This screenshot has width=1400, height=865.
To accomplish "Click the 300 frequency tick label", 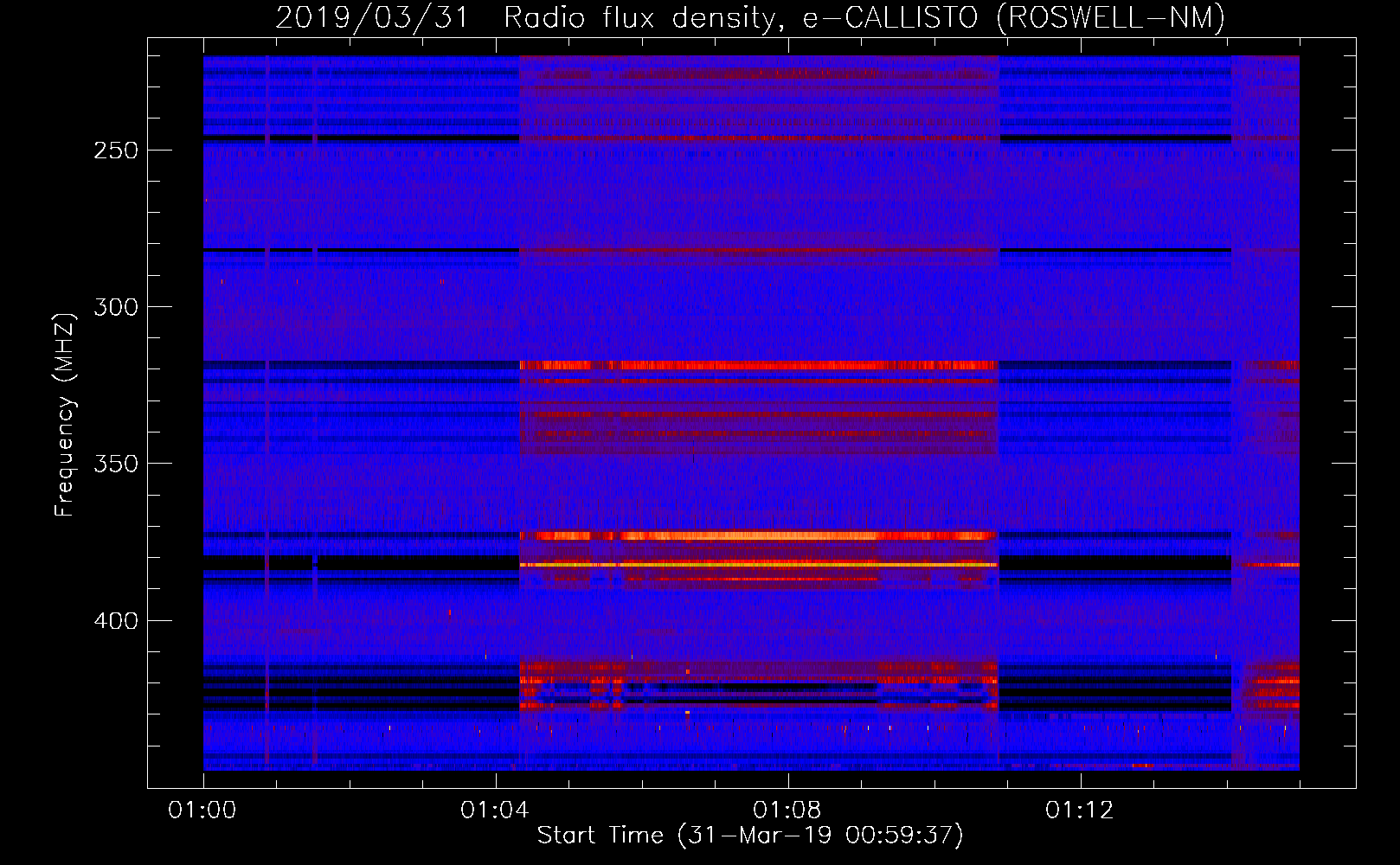I will tap(116, 307).
